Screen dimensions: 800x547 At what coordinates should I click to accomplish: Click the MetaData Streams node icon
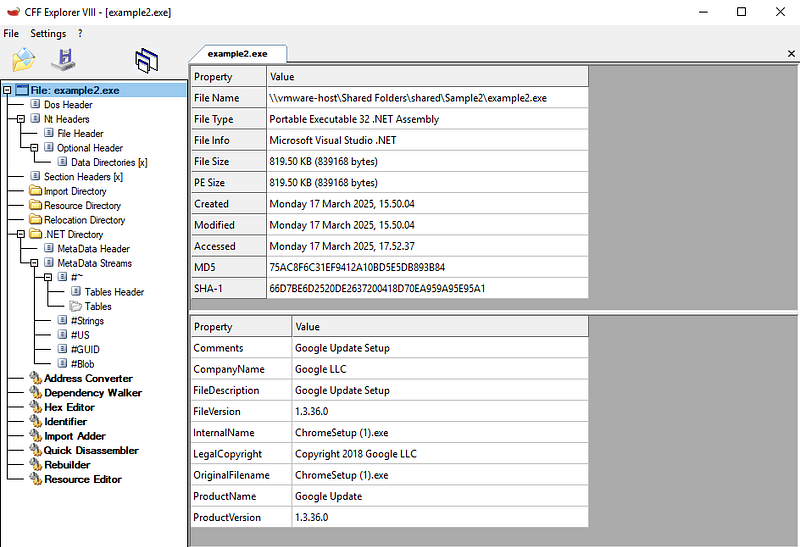[x=49, y=262]
